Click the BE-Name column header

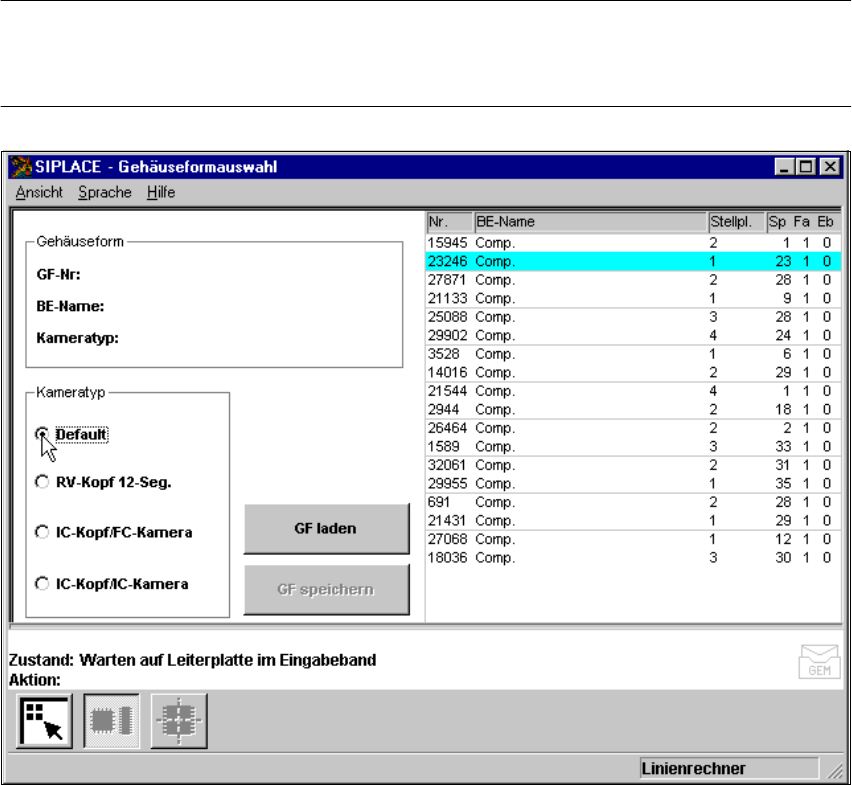click(588, 222)
